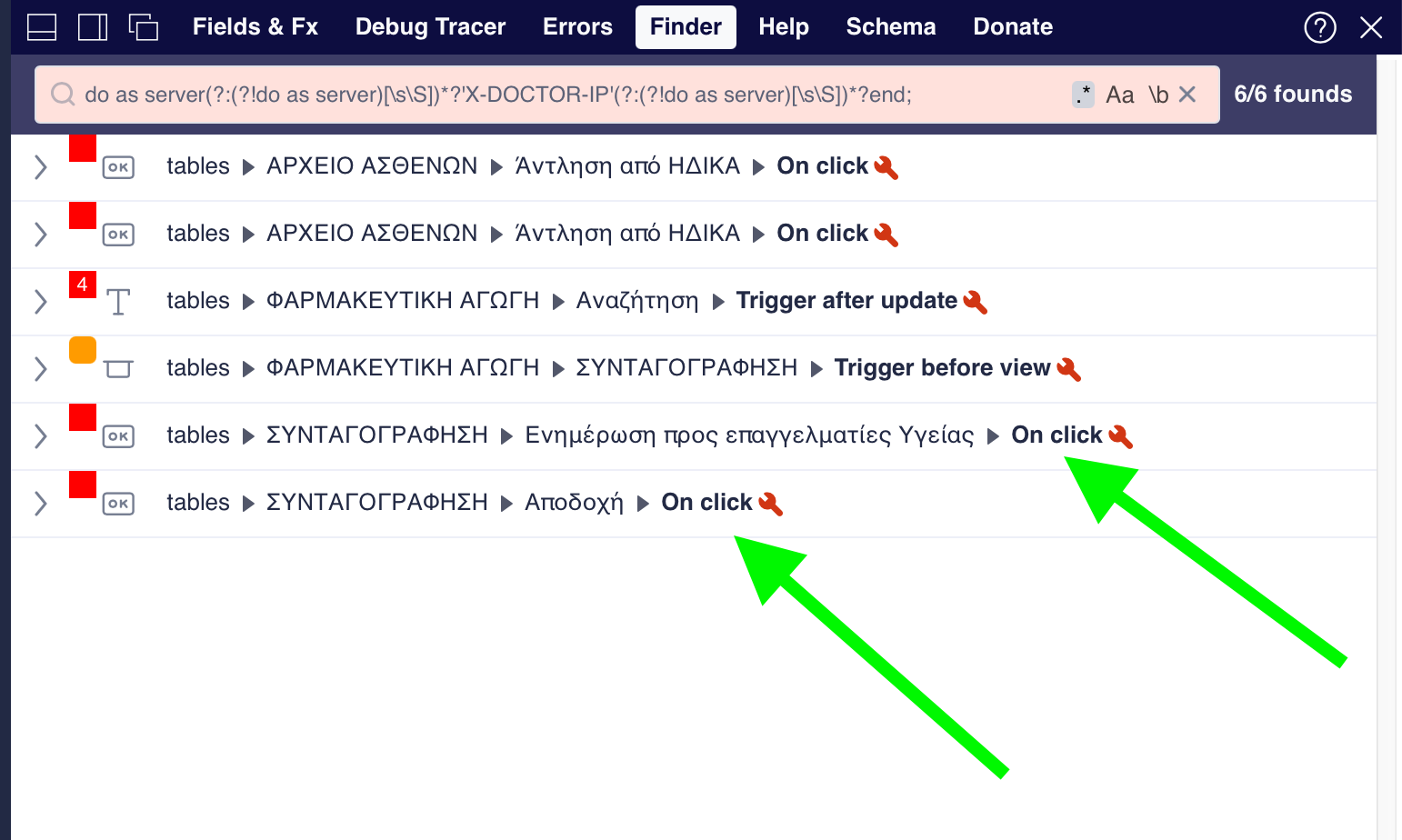Expand the second ΑΡΧΕΙΟ ΑΣΘΕΝΩΝ result row

(x=40, y=234)
